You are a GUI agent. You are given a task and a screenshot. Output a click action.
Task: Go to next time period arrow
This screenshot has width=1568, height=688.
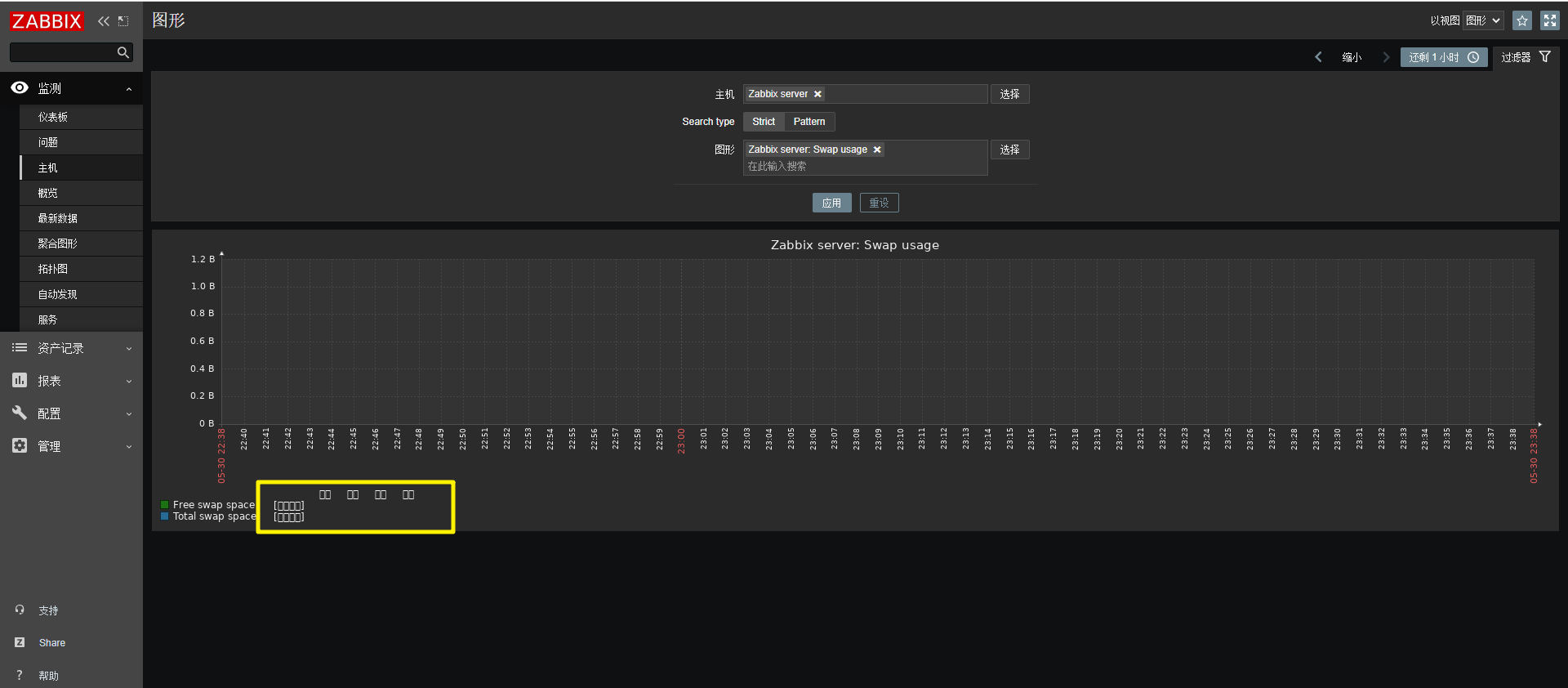(1386, 57)
